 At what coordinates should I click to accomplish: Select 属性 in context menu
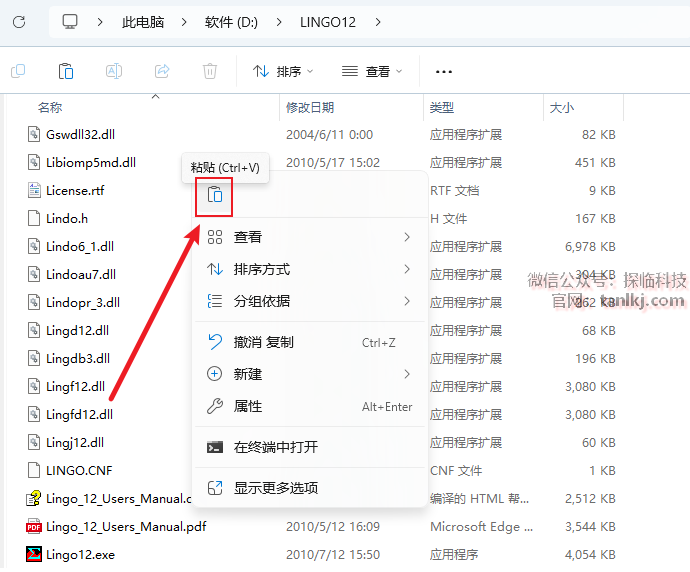pos(309,407)
